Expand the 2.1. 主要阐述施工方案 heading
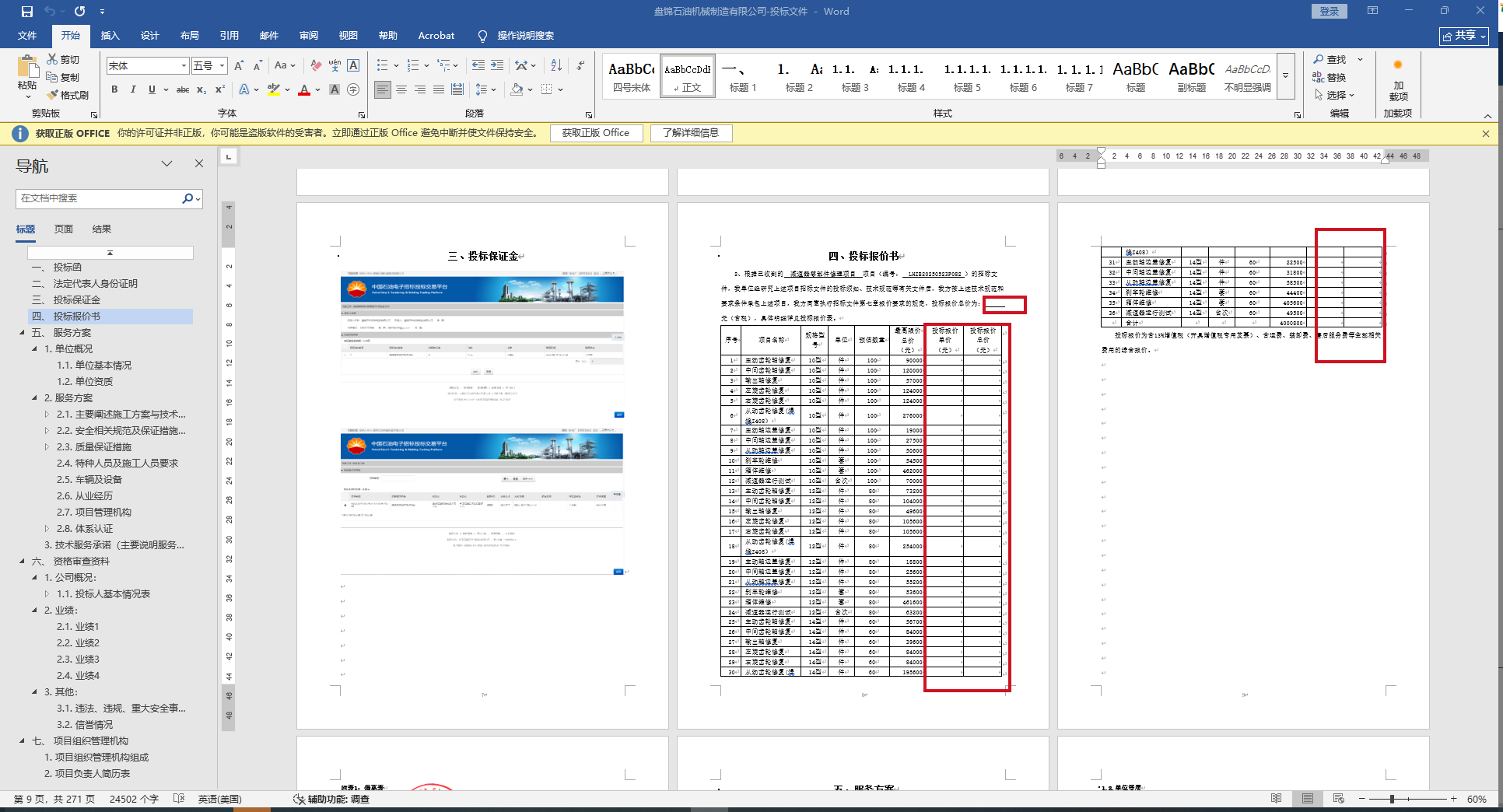Image resolution: width=1503 pixels, height=812 pixels. (47, 415)
